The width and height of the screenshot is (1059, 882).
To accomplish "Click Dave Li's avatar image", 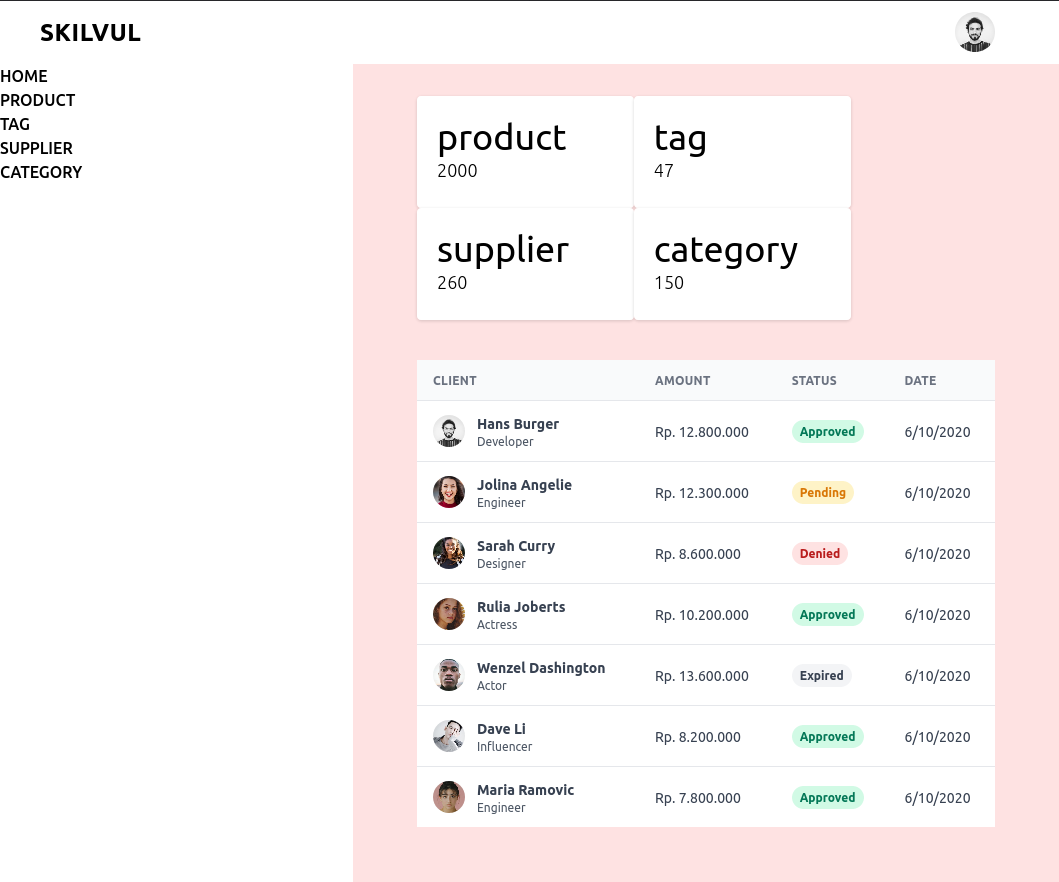I will (449, 736).
